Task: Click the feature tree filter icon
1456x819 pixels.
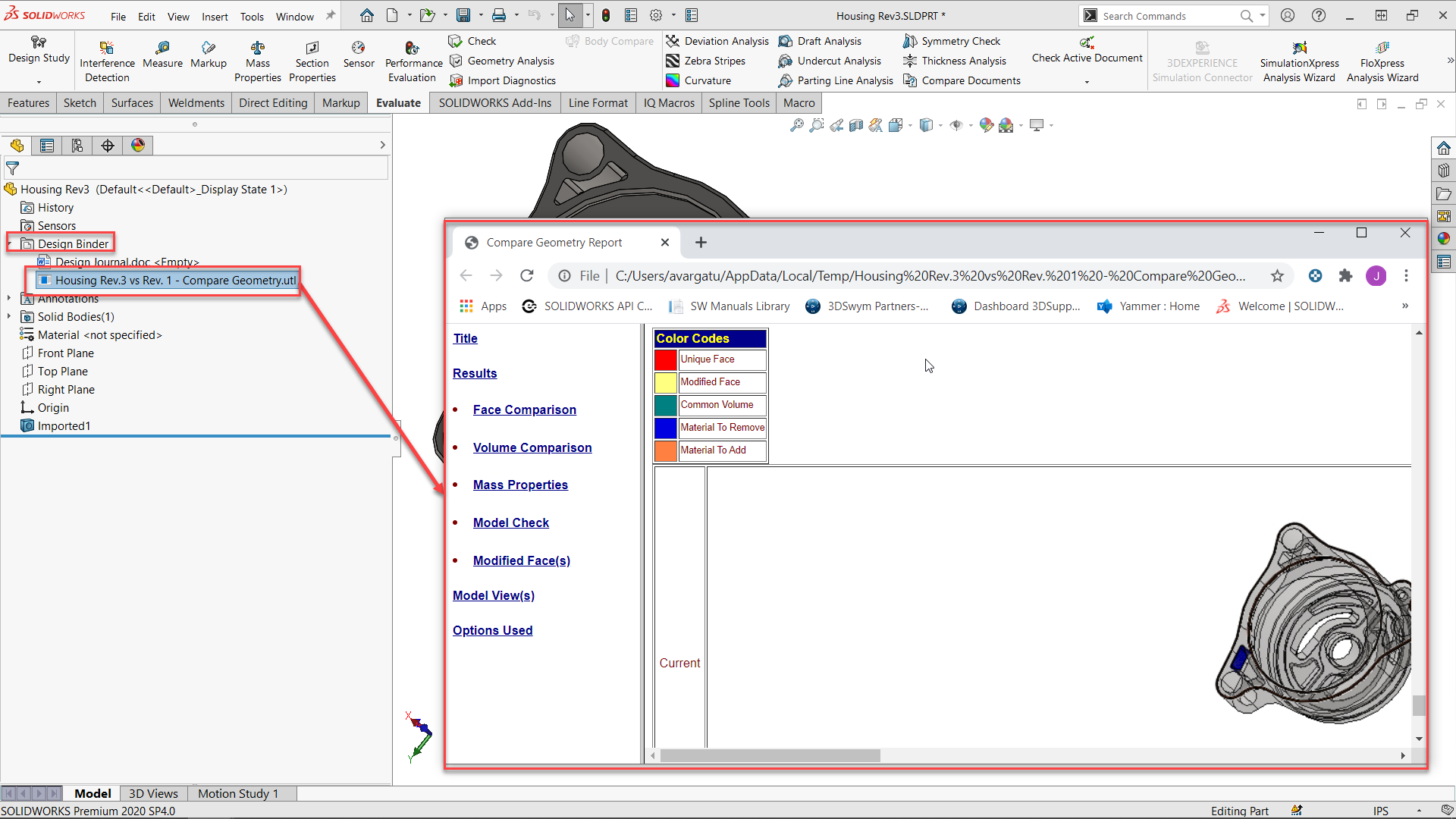Action: [x=13, y=168]
